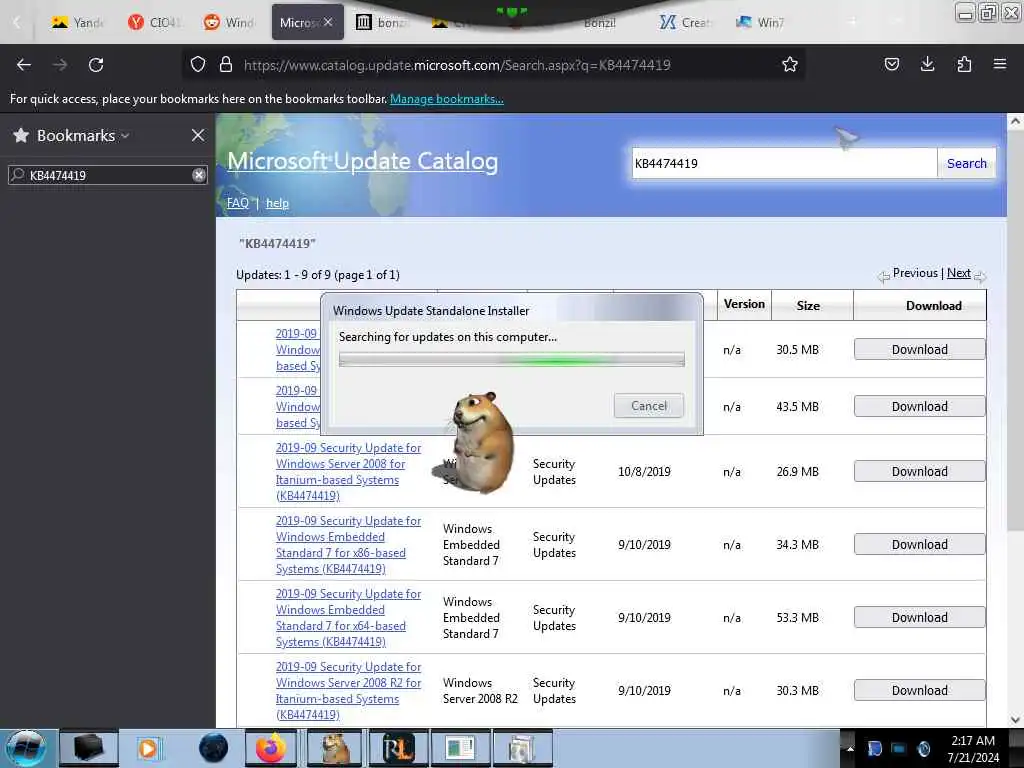Screen dimensions: 1024x768
Task: Click the Microsoft Update Catalog title link
Action: [x=362, y=161]
